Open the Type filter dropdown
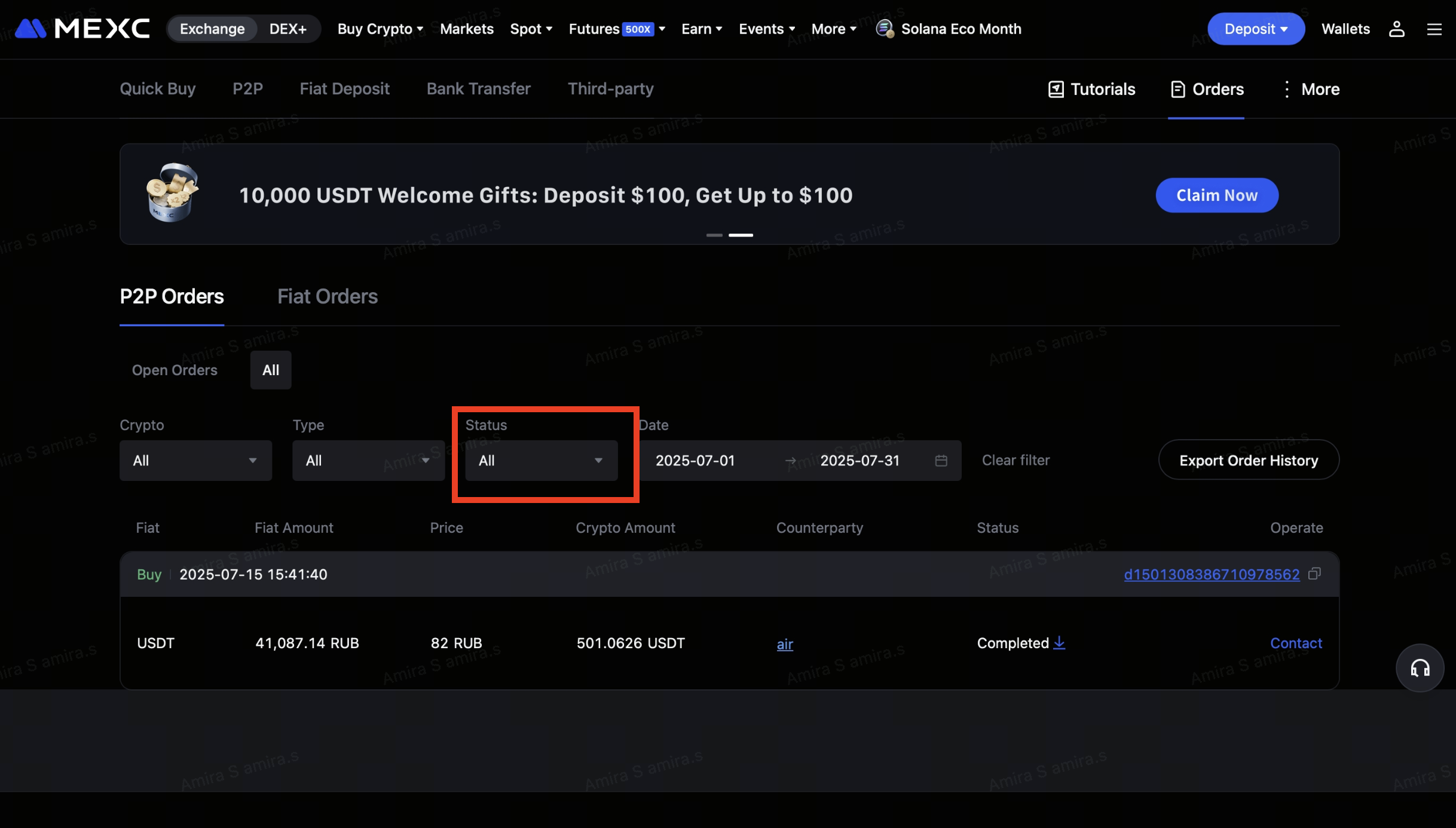The width and height of the screenshot is (1456, 828). pyautogui.click(x=368, y=461)
